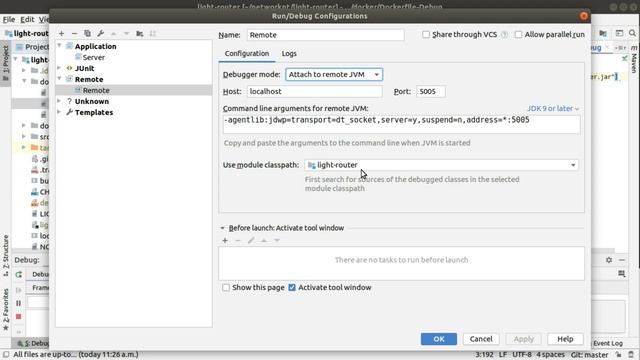Open search everywhere magnifier icon

click(x=632, y=33)
